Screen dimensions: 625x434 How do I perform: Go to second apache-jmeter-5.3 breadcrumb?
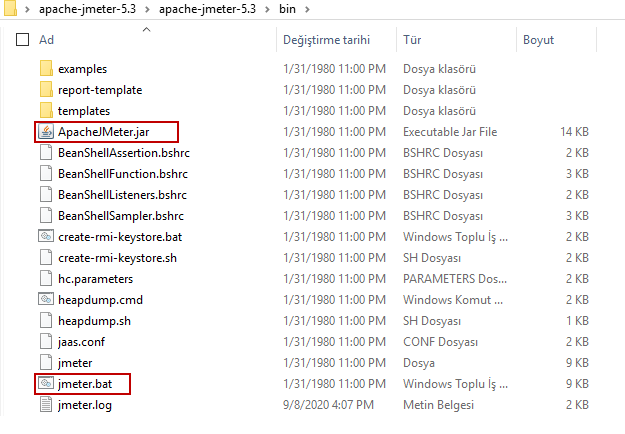(x=207, y=9)
